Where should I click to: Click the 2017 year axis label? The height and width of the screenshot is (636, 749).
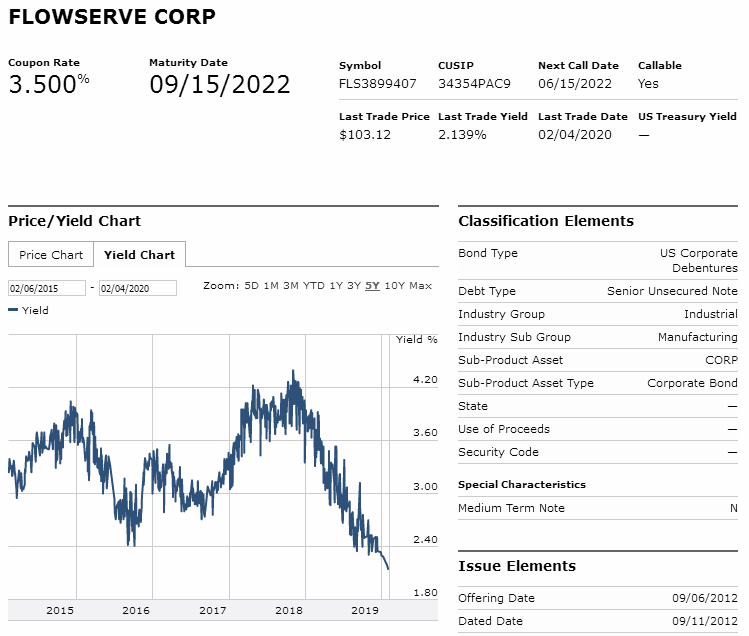213,610
